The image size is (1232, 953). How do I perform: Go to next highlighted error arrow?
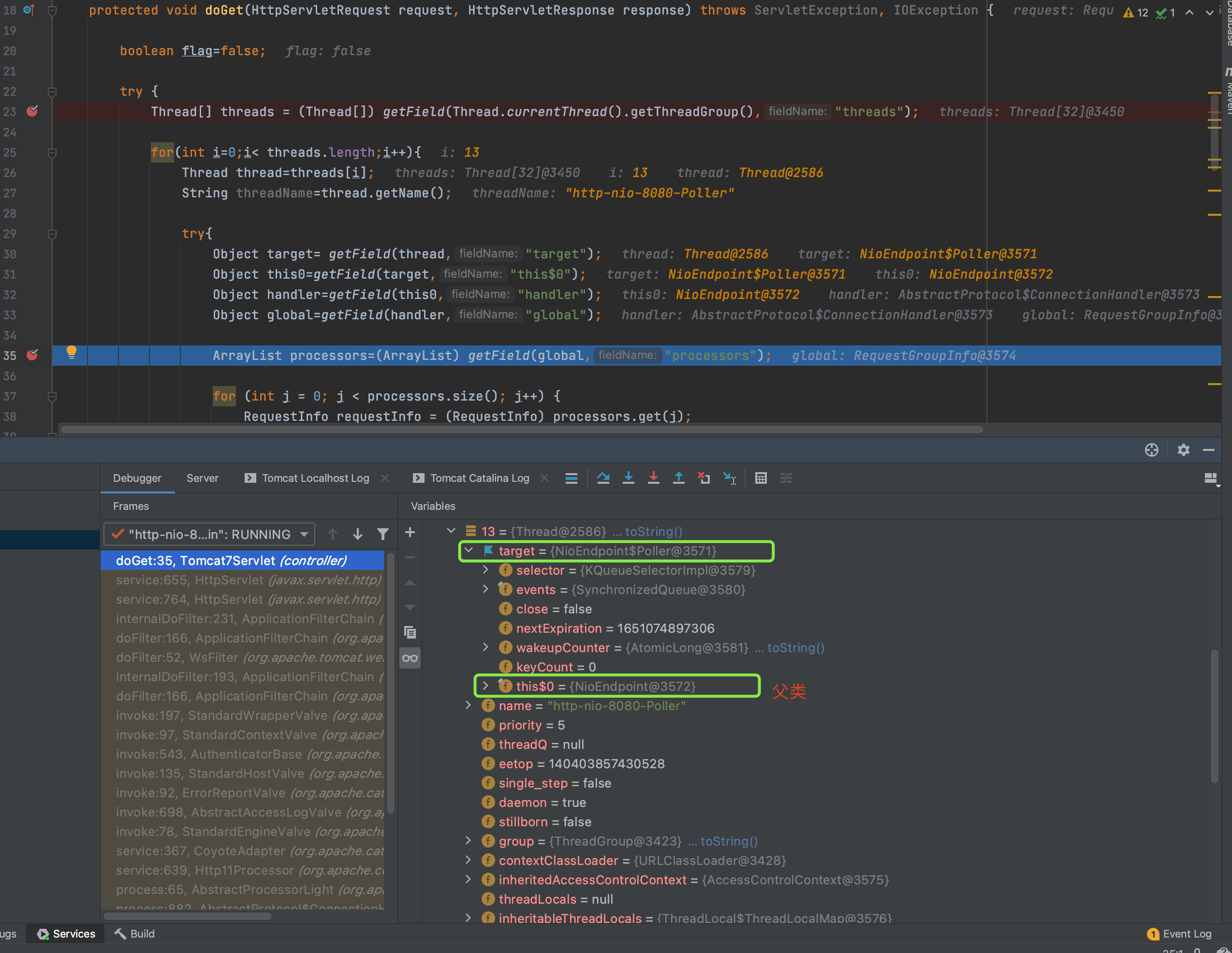1209,12
